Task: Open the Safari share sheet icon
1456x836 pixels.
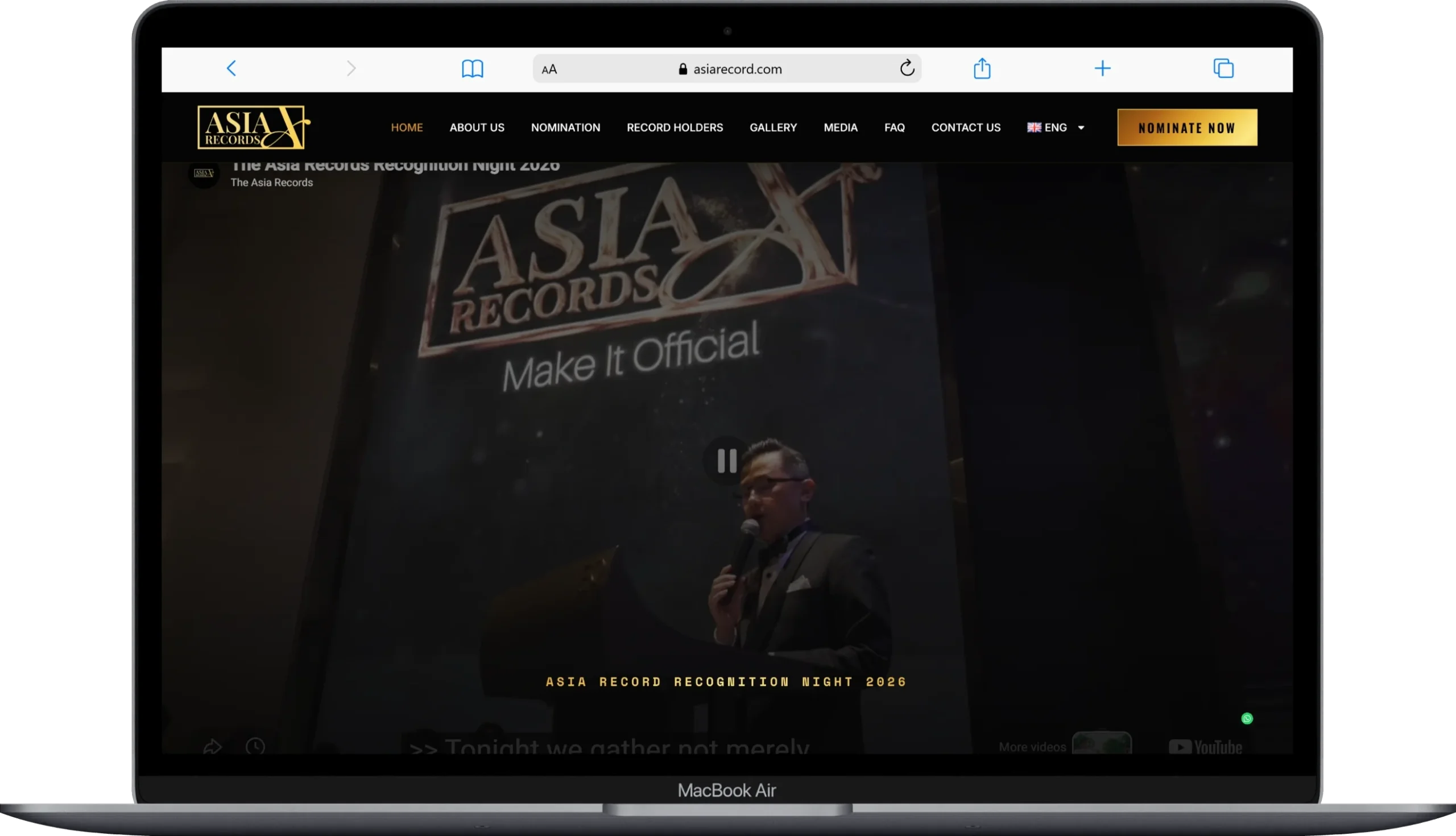Action: (x=982, y=68)
